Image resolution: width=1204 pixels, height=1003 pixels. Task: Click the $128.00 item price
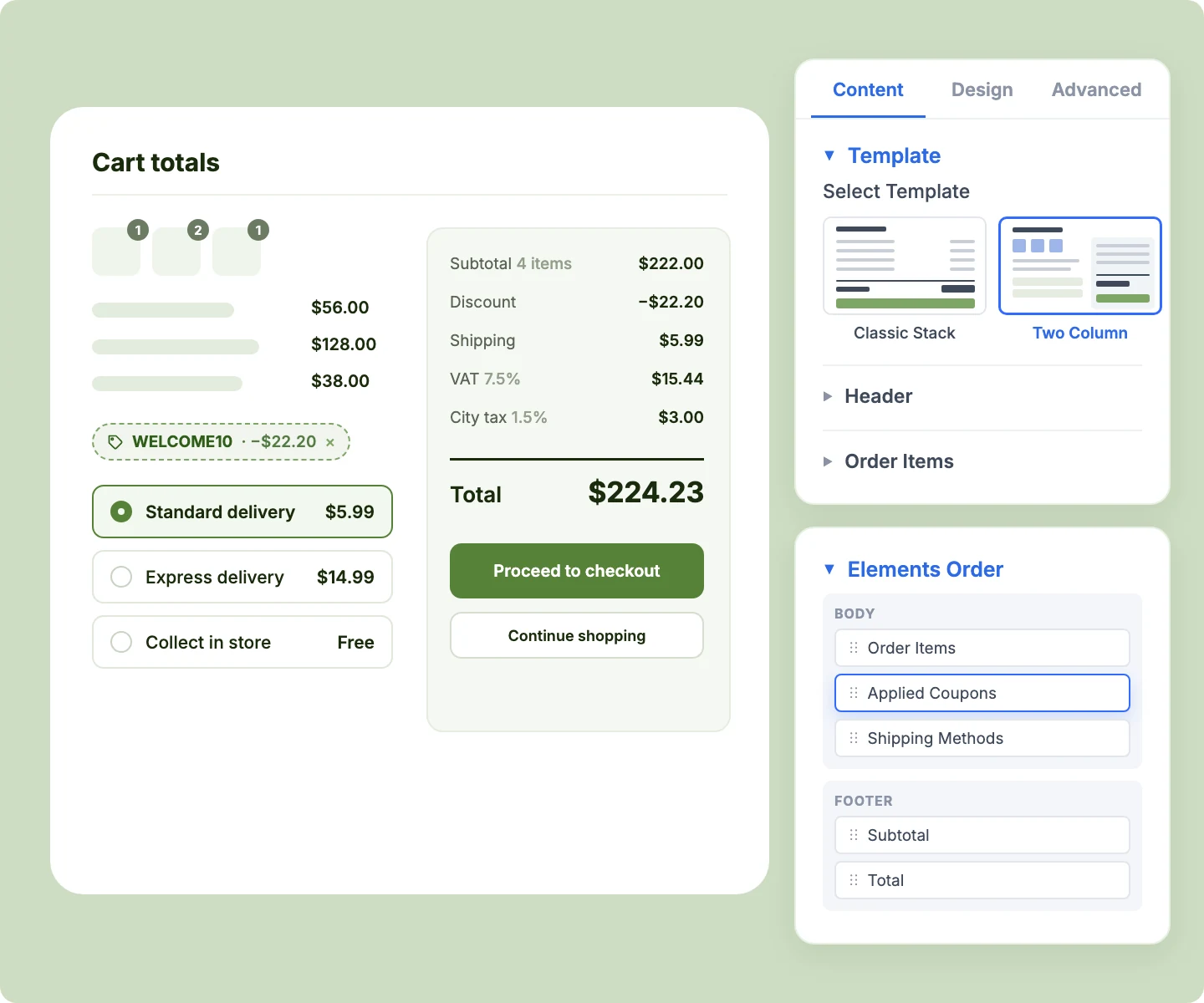344,344
